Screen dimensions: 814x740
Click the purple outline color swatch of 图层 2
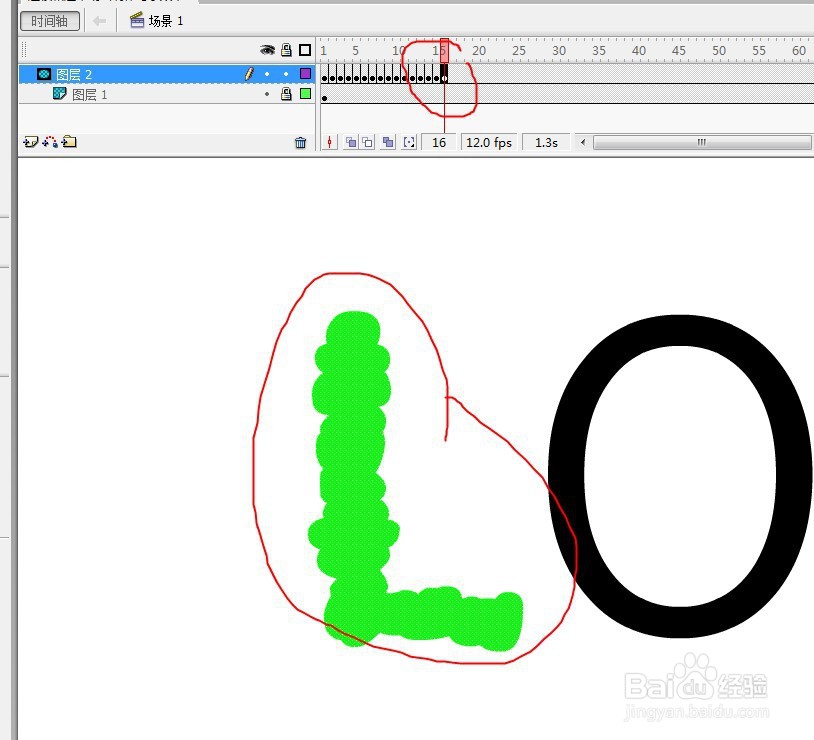click(306, 73)
